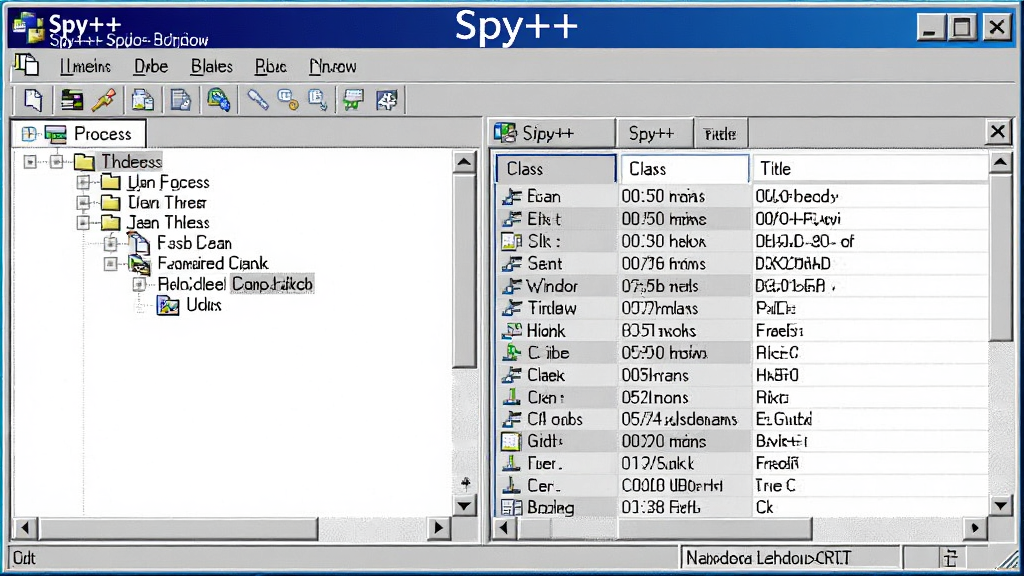Click the icon in the C ibe row
This screenshot has height=576, width=1024.
tap(511, 353)
